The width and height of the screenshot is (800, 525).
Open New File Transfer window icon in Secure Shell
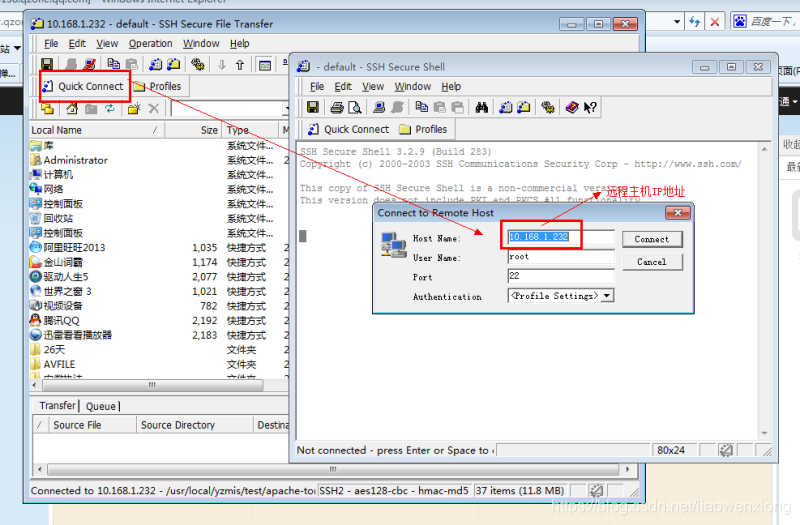tap(523, 107)
